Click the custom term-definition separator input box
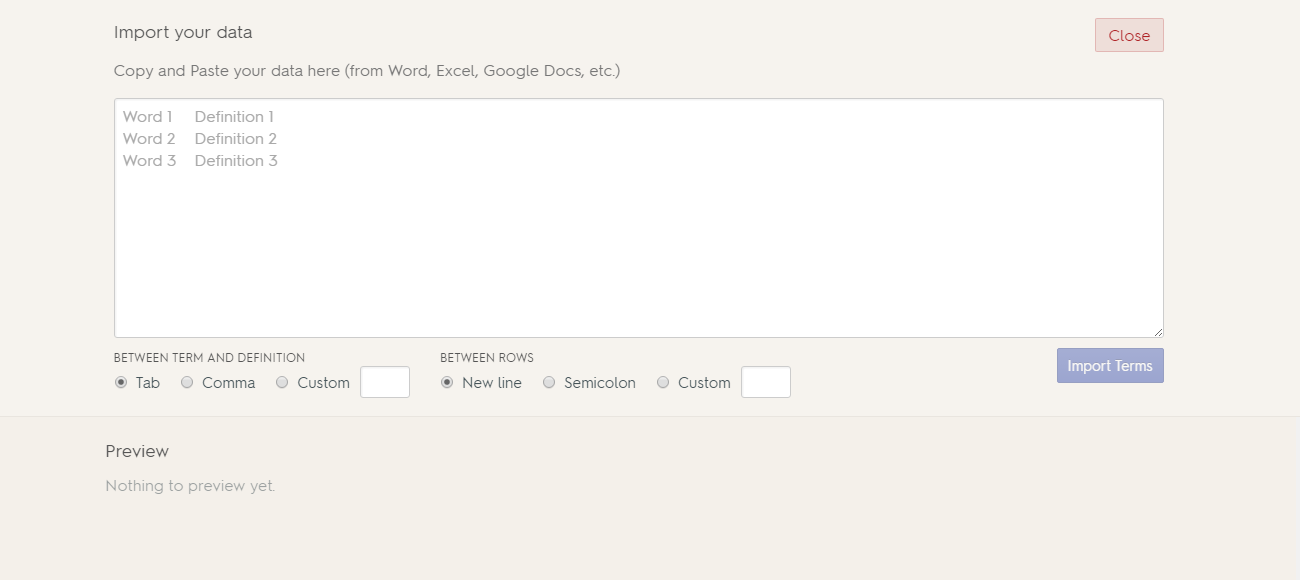 tap(385, 382)
